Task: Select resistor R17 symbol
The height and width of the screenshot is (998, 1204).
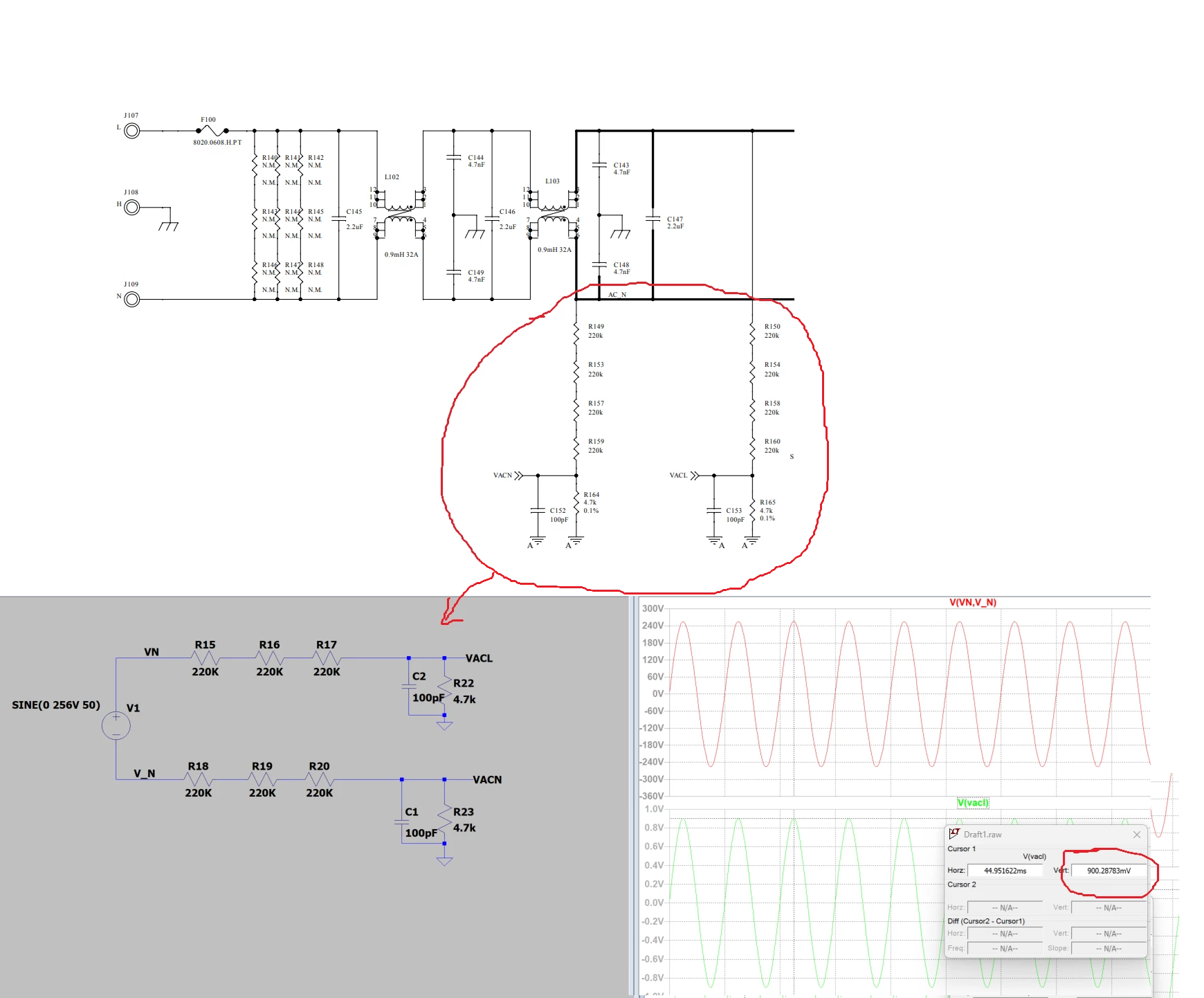Action: pos(327,658)
